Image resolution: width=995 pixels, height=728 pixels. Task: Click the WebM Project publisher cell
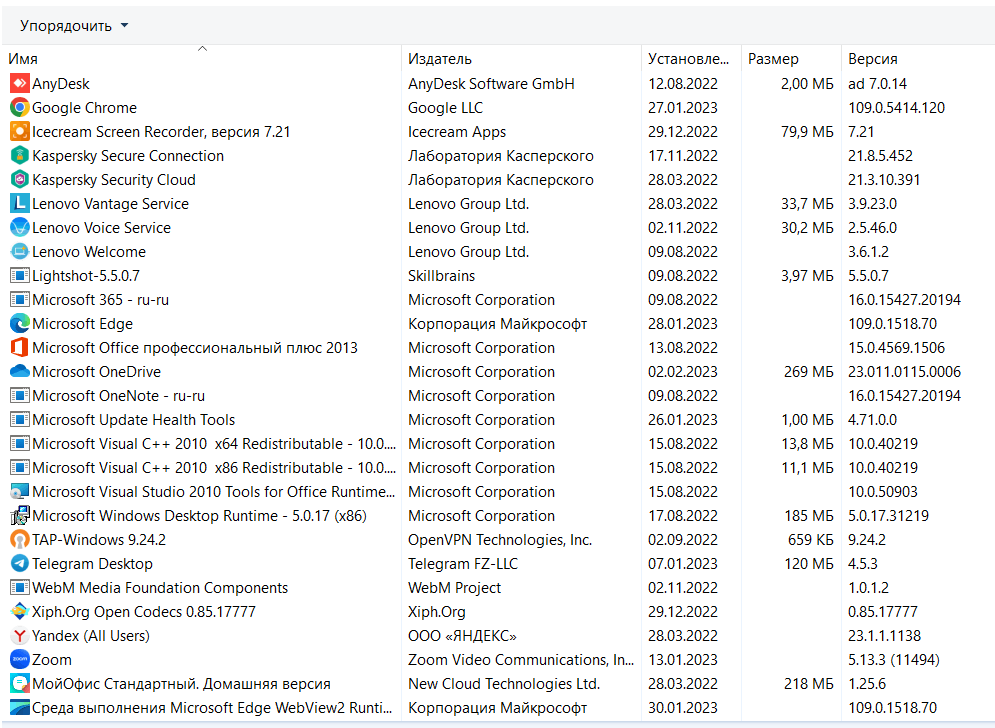[x=454, y=588]
